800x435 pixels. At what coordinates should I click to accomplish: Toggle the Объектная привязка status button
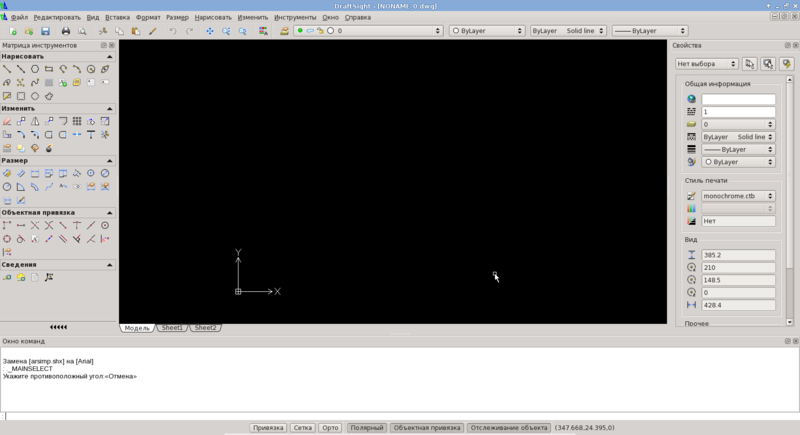pyautogui.click(x=427, y=428)
